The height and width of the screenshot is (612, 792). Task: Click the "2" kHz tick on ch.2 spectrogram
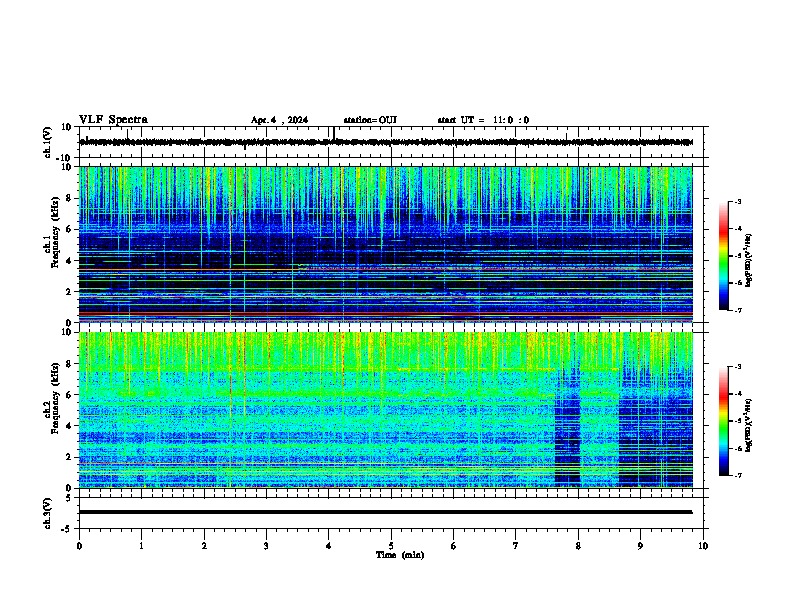pyautogui.click(x=69, y=457)
